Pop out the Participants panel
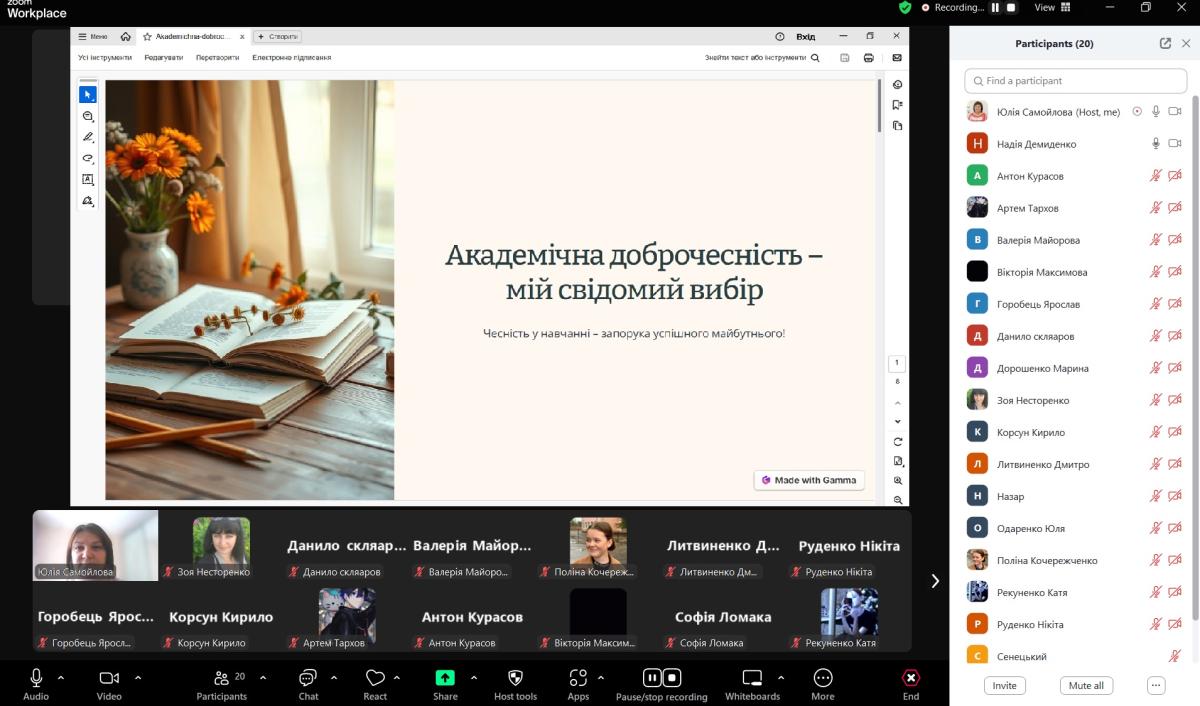This screenshot has width=1200, height=706. click(1165, 44)
